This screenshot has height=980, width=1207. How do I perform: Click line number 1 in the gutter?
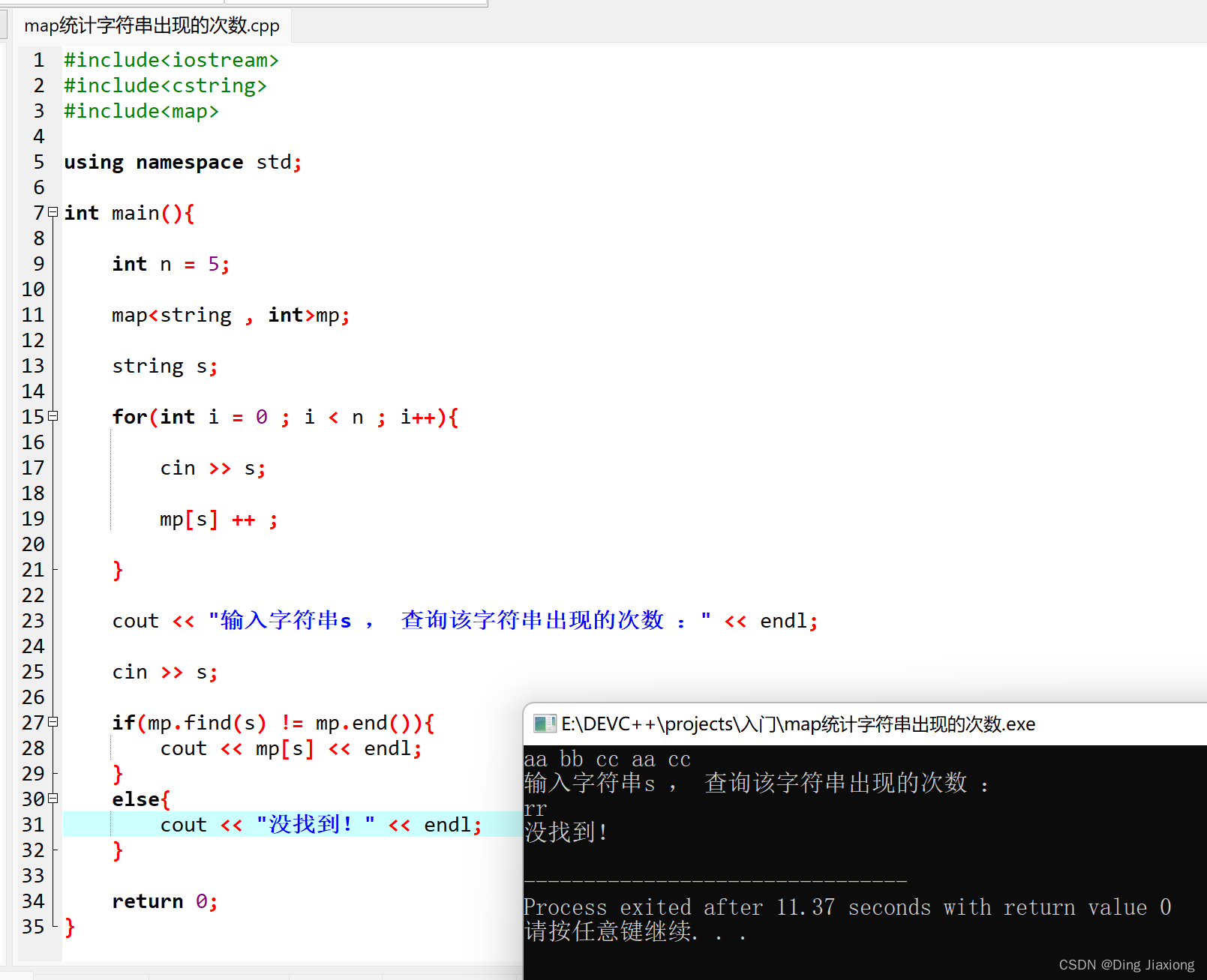[x=38, y=59]
